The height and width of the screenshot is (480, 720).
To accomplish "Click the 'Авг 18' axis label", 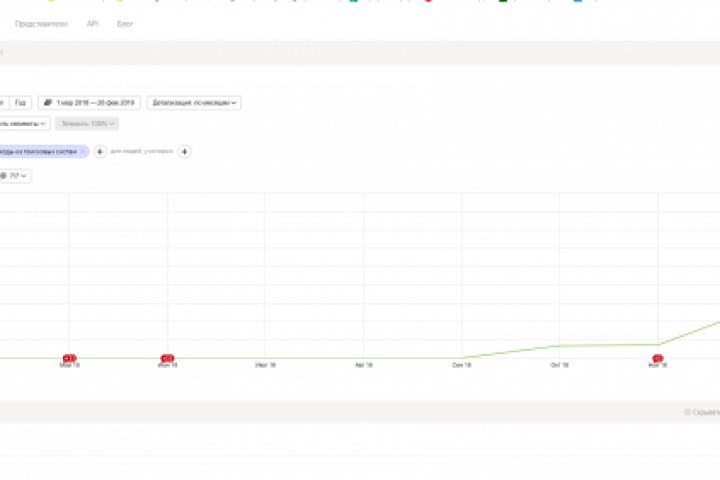I will pyautogui.click(x=364, y=365).
